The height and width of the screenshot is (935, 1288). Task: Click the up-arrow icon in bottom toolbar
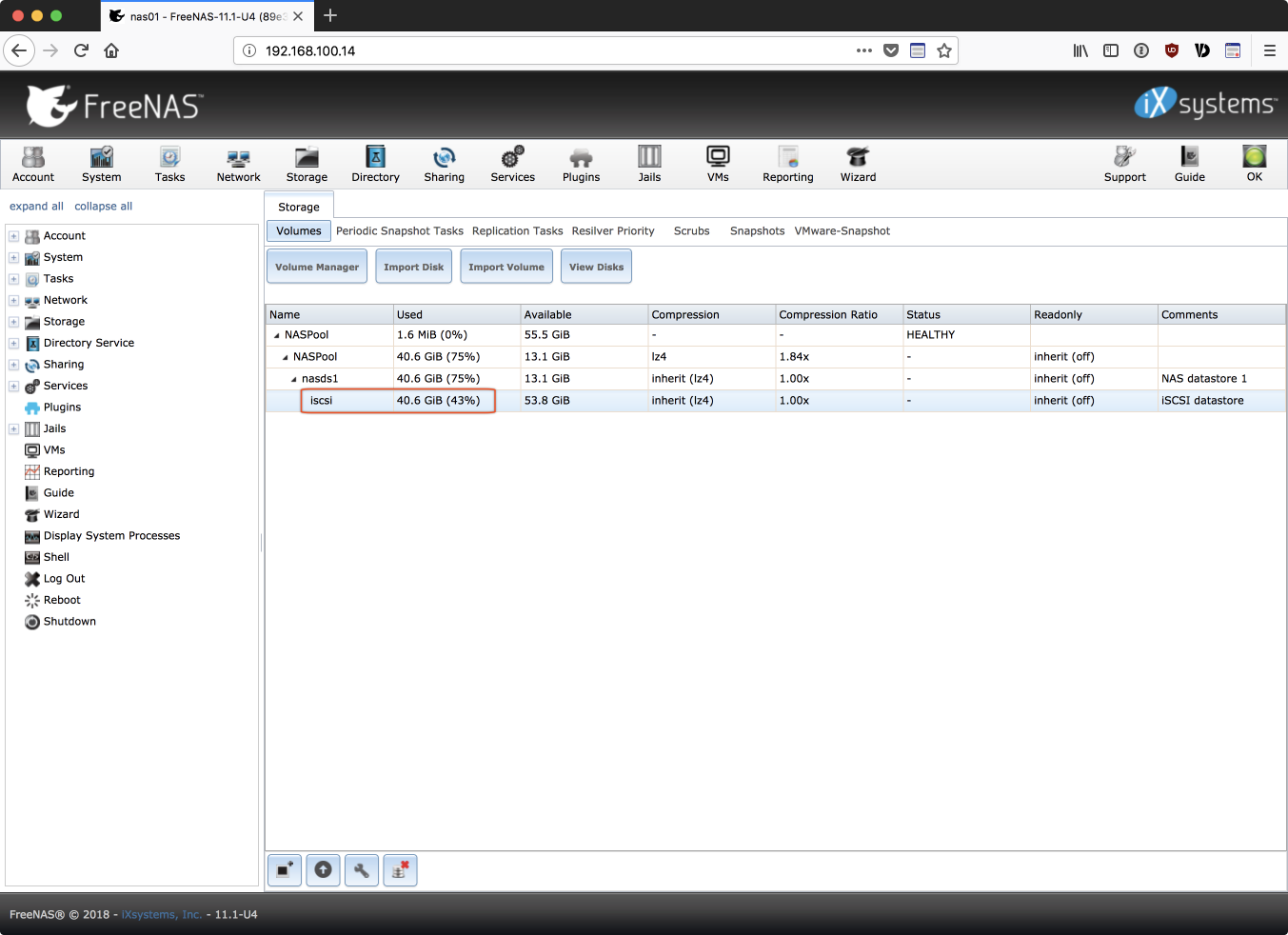pyautogui.click(x=324, y=870)
